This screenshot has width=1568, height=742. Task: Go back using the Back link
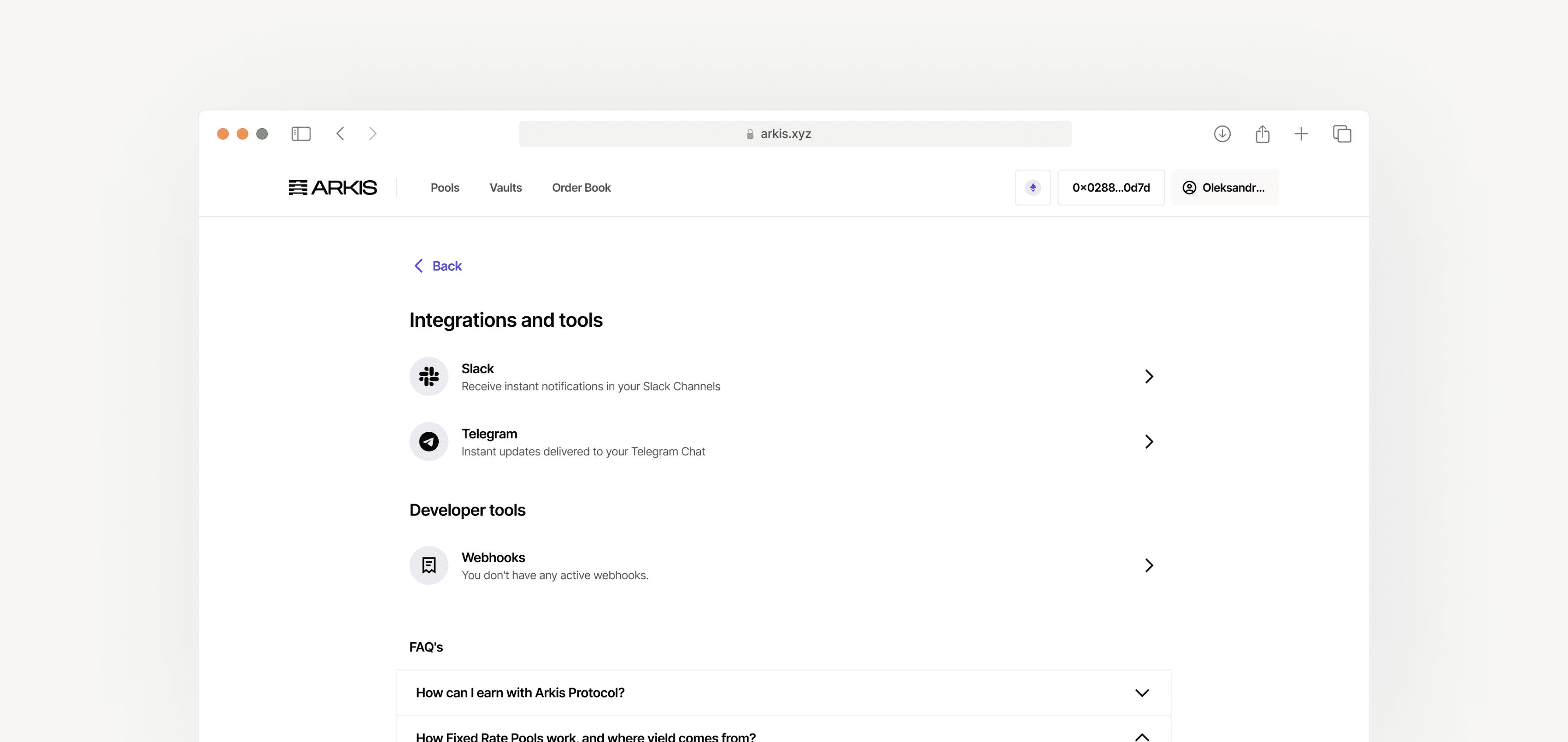tap(437, 266)
